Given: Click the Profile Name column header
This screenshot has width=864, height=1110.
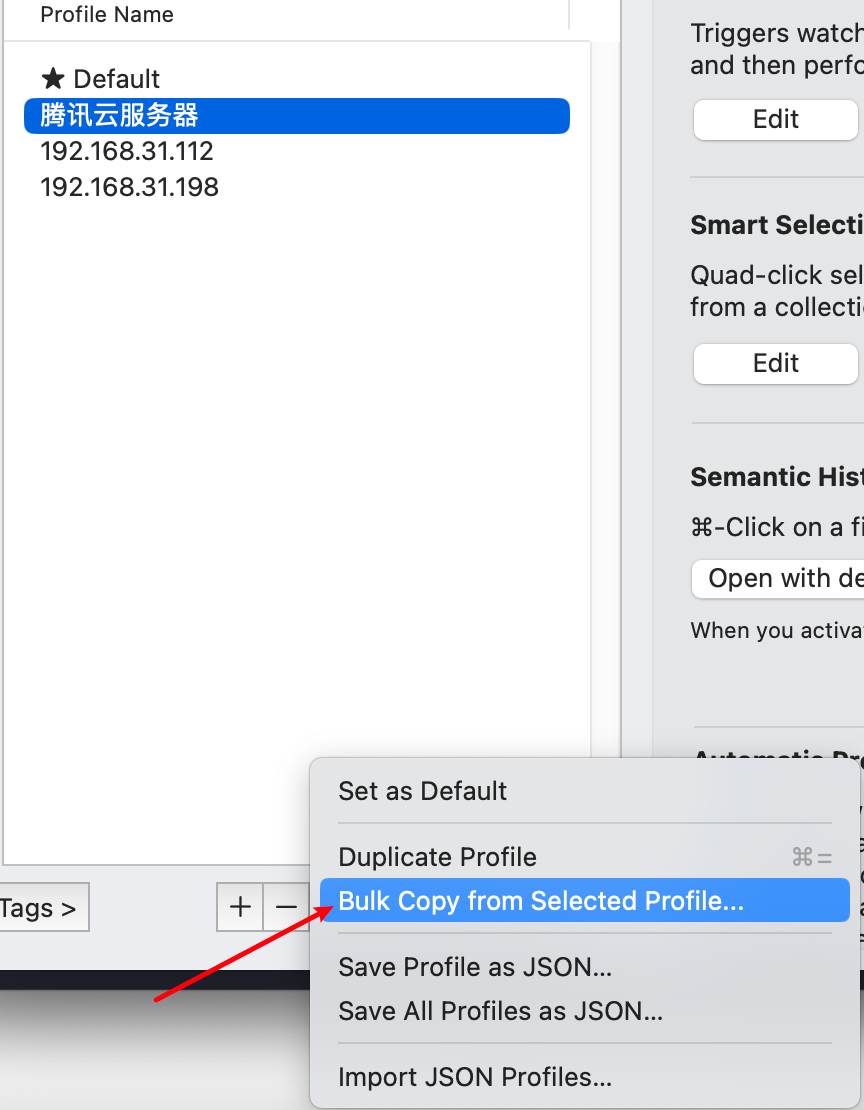Looking at the screenshot, I should point(107,15).
